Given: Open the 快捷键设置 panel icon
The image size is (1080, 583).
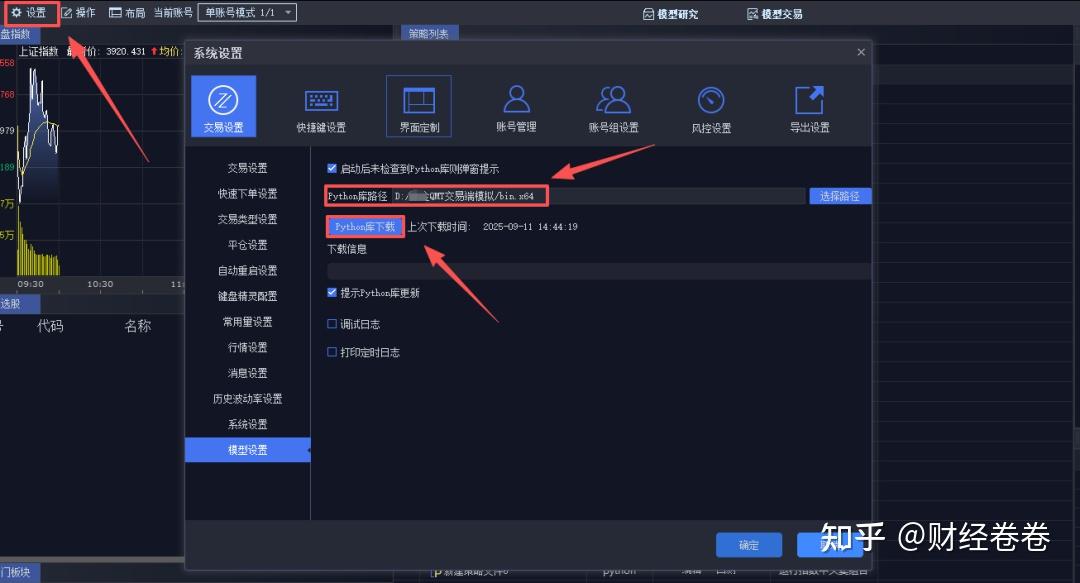Looking at the screenshot, I should click(x=320, y=104).
